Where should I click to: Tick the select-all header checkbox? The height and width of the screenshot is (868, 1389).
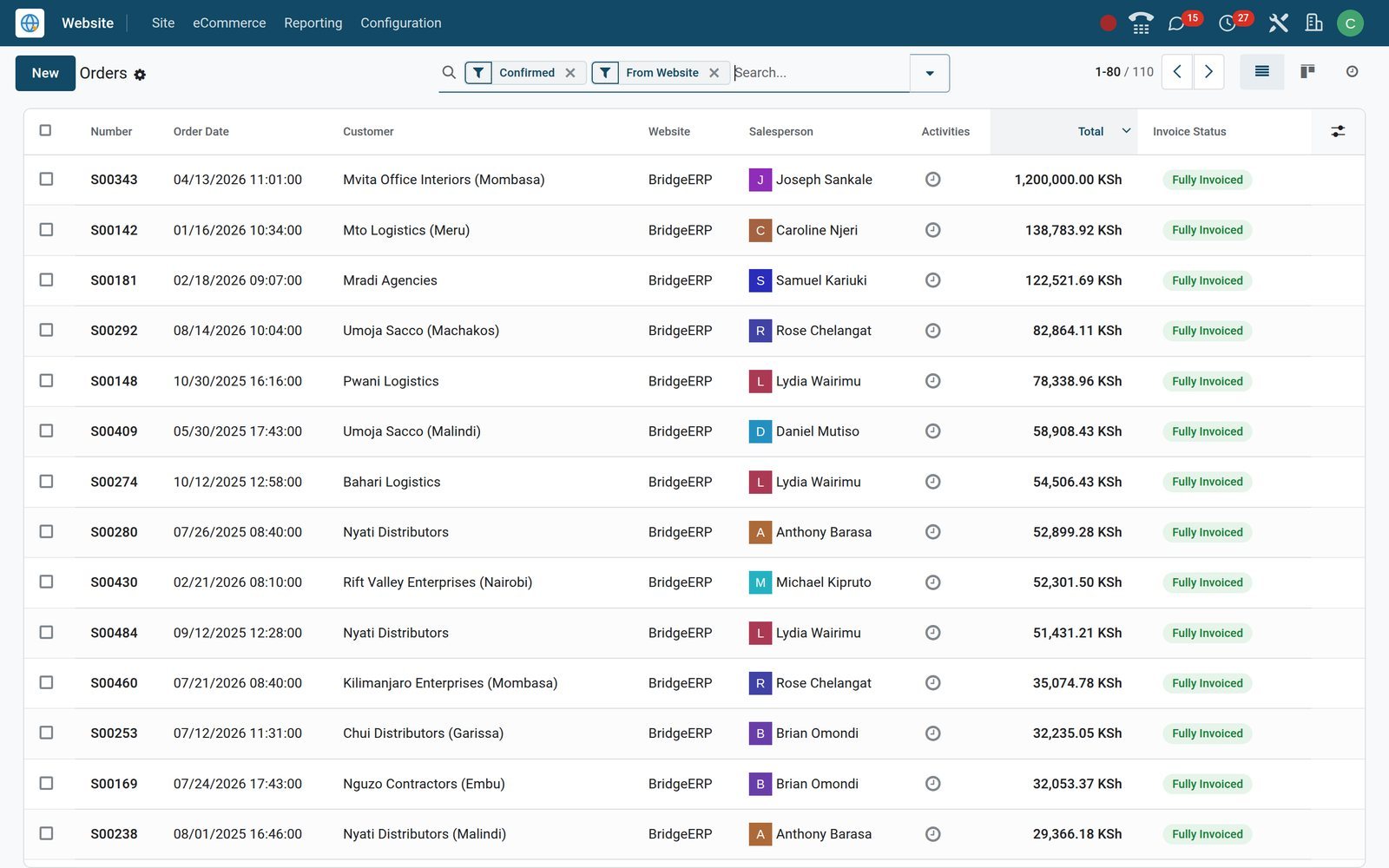[x=45, y=130]
